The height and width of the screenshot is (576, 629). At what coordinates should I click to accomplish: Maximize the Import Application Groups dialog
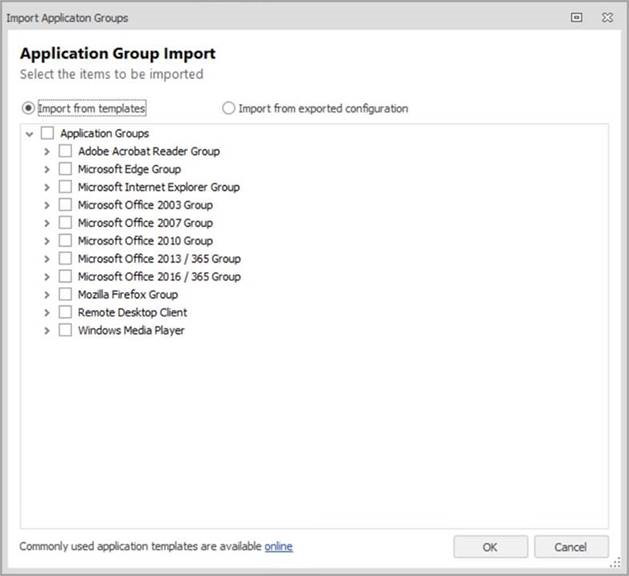(x=576, y=18)
